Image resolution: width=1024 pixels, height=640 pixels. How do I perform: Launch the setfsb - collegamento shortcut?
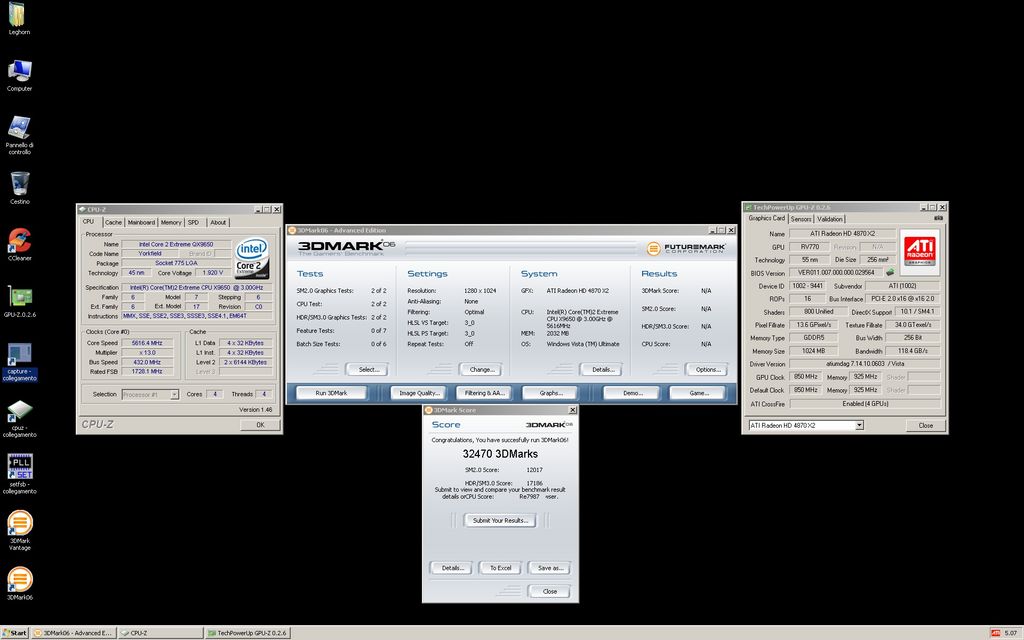(x=20, y=475)
